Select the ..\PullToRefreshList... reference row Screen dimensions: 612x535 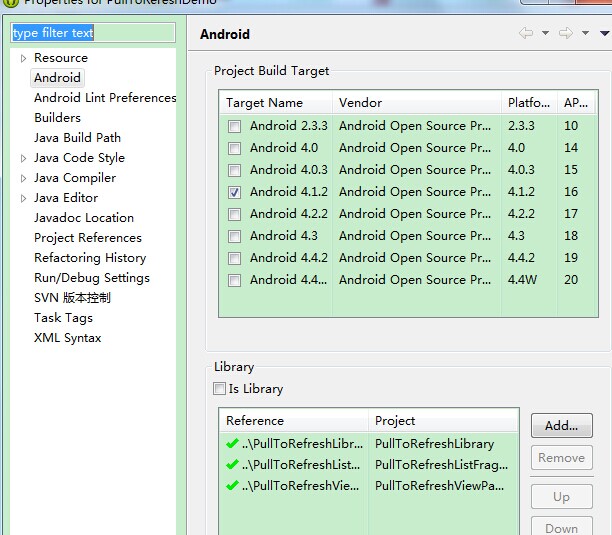369,465
